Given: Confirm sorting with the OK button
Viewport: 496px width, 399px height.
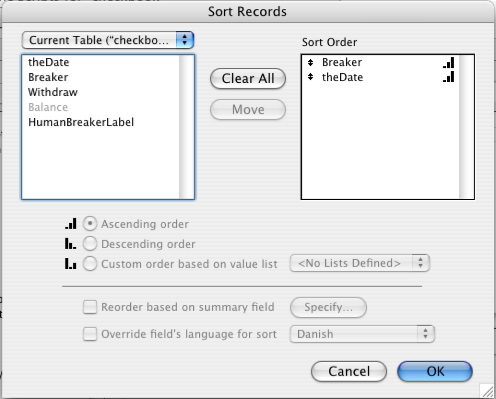Looking at the screenshot, I should coord(435,371).
